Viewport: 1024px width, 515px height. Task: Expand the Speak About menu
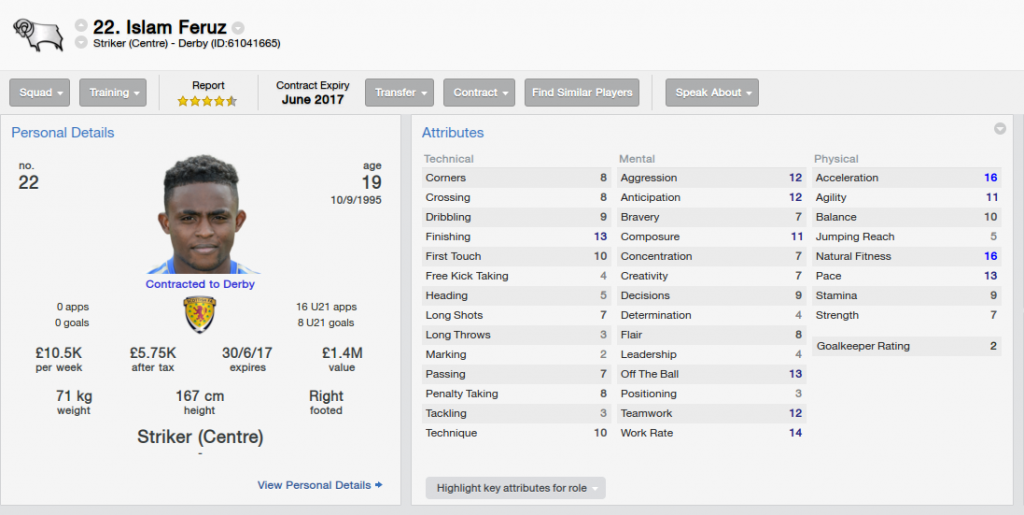click(712, 93)
